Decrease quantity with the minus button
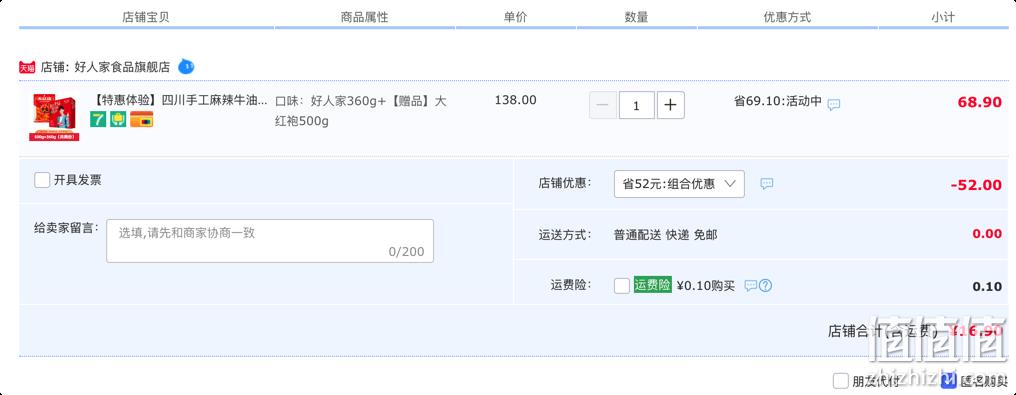 point(603,105)
